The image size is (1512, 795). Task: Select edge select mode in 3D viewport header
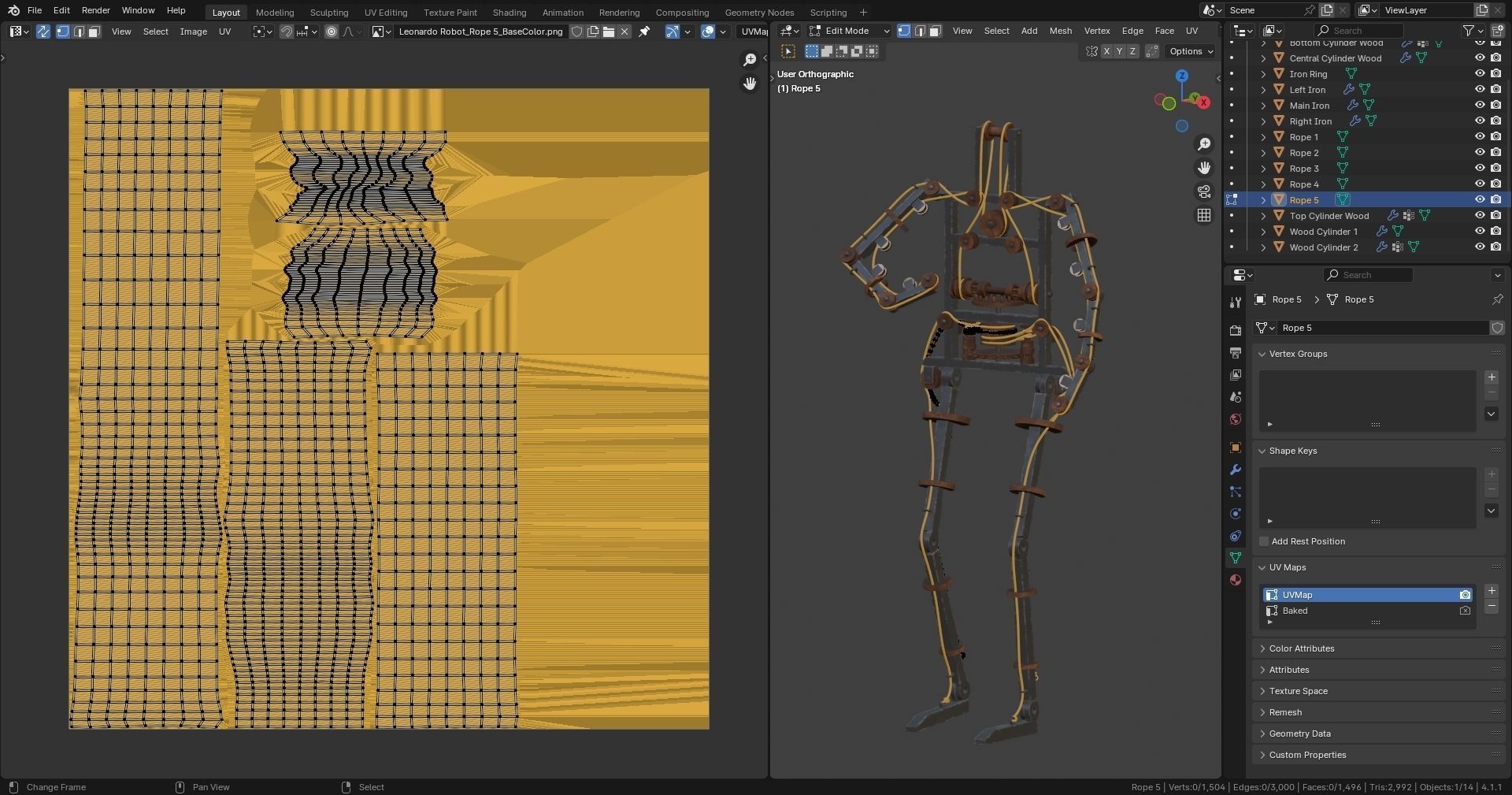click(919, 31)
